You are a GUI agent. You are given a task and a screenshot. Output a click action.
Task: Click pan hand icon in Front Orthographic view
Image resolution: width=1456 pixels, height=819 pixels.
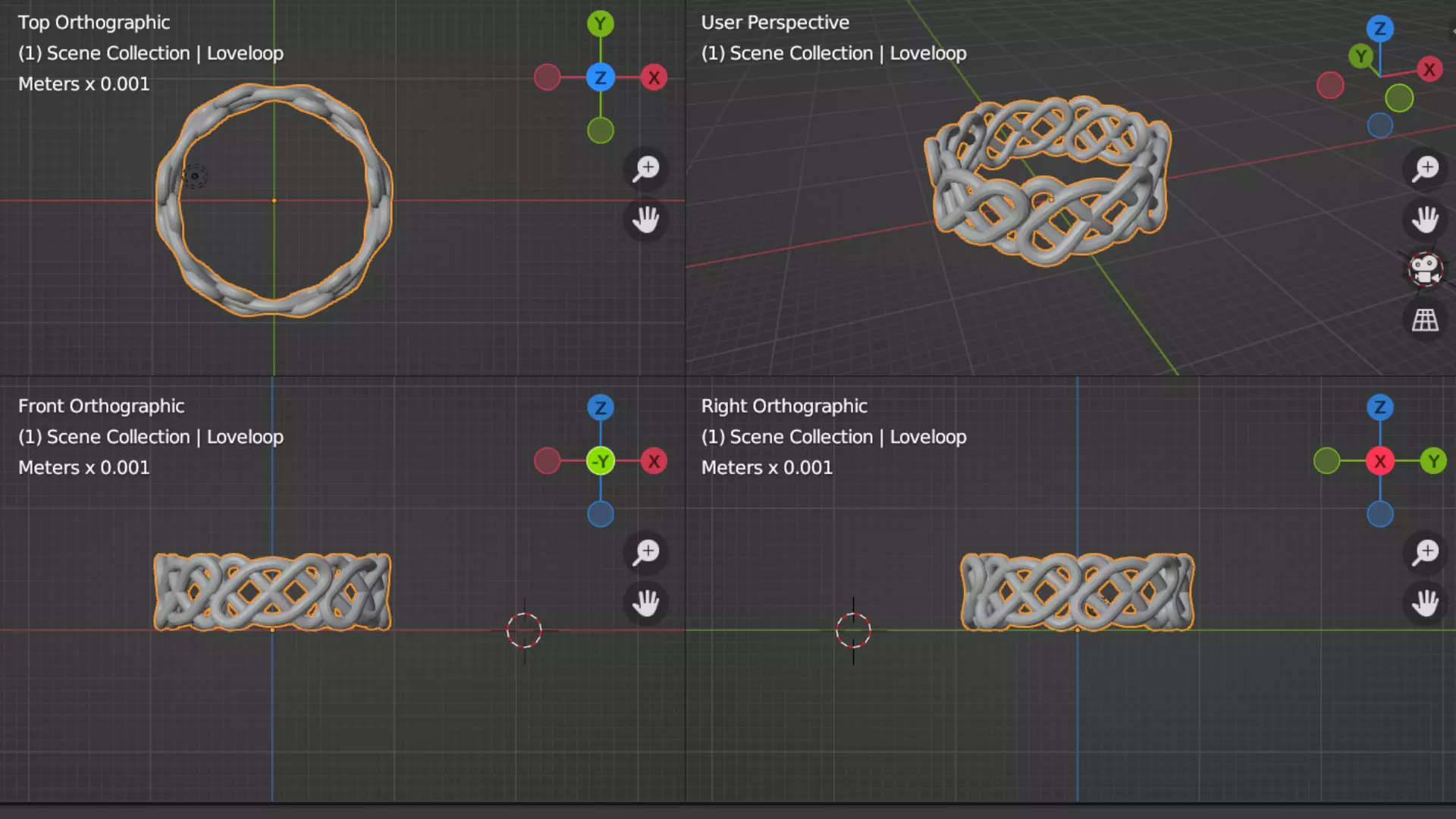pos(646,604)
